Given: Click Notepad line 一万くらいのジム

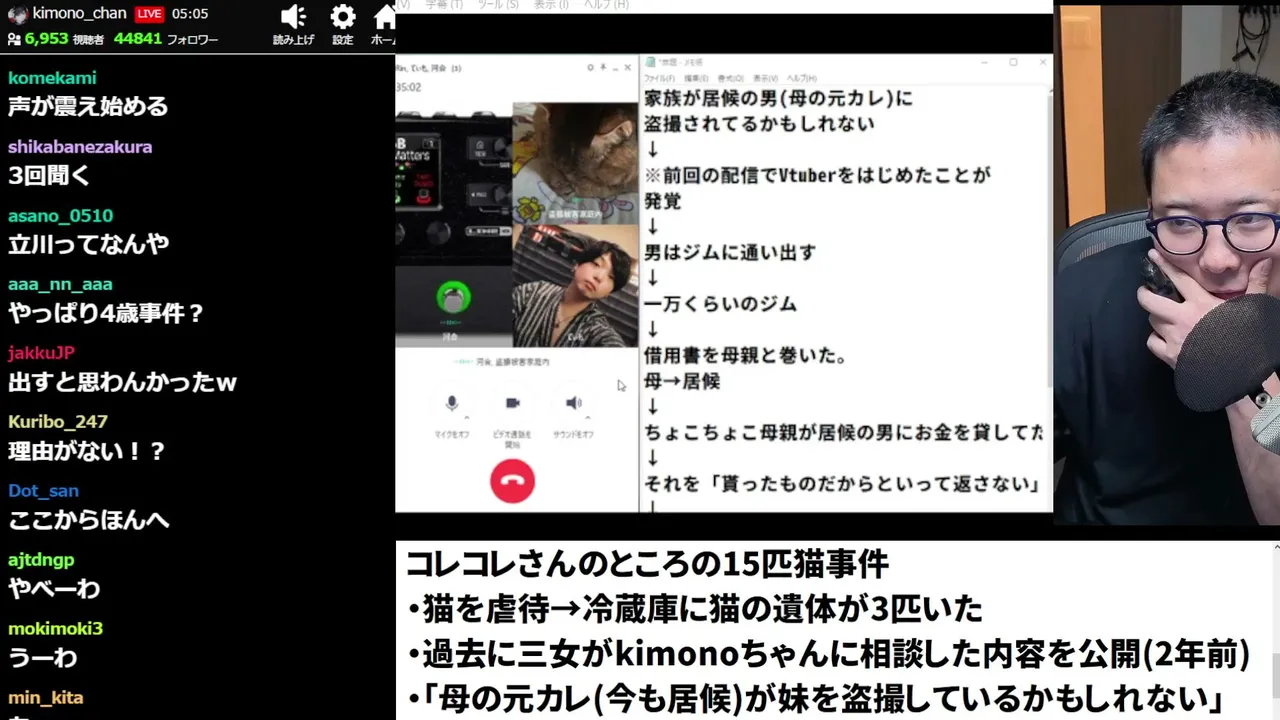Looking at the screenshot, I should pos(720,304).
